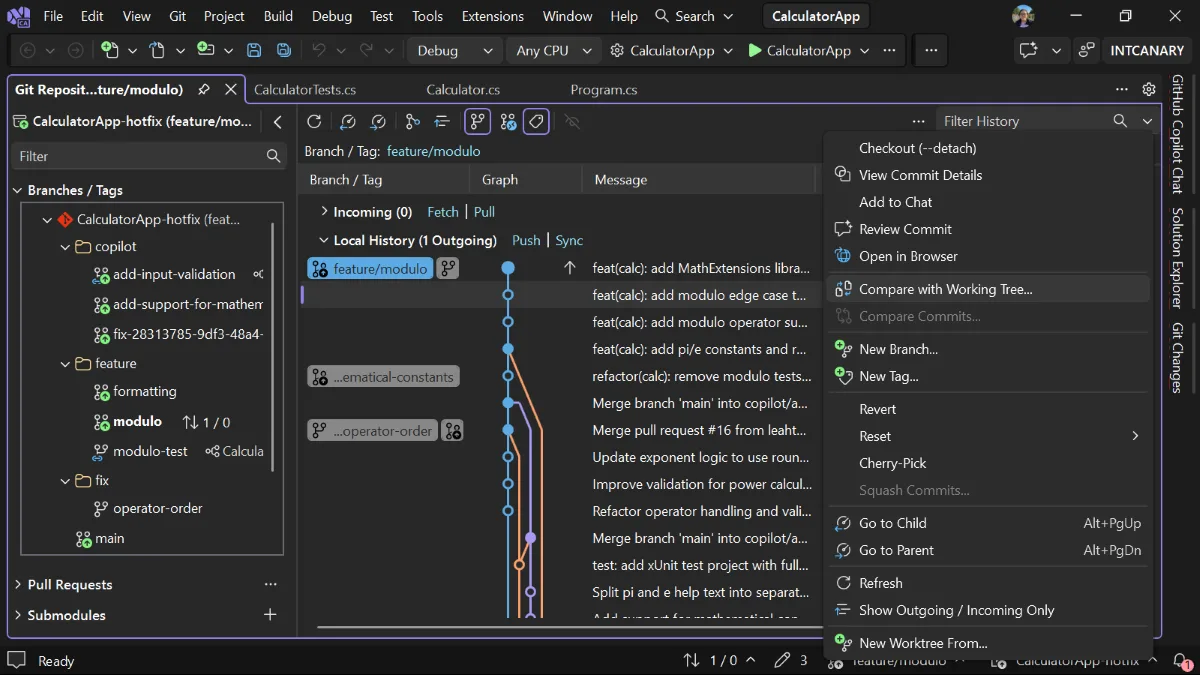This screenshot has height=675, width=1200.
Task: Click the Fetch icon in Git history toolbar
Action: click(348, 121)
